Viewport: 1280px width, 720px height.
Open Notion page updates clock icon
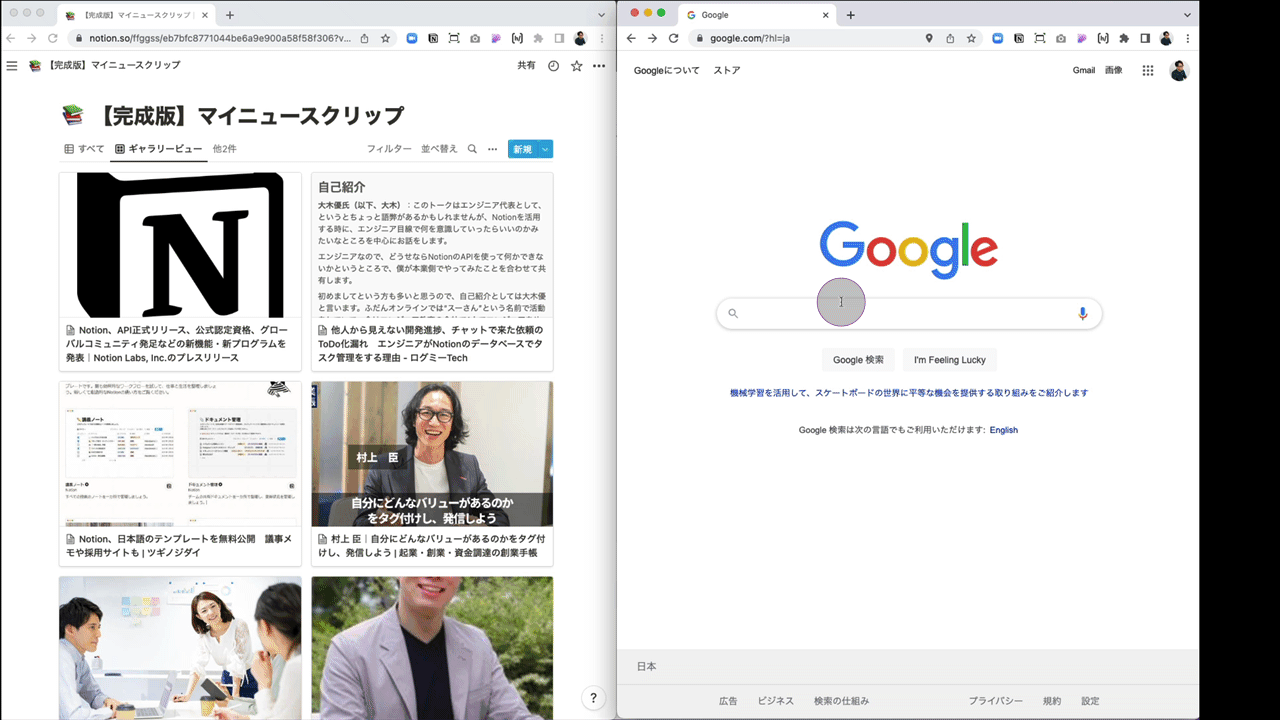[x=554, y=66]
